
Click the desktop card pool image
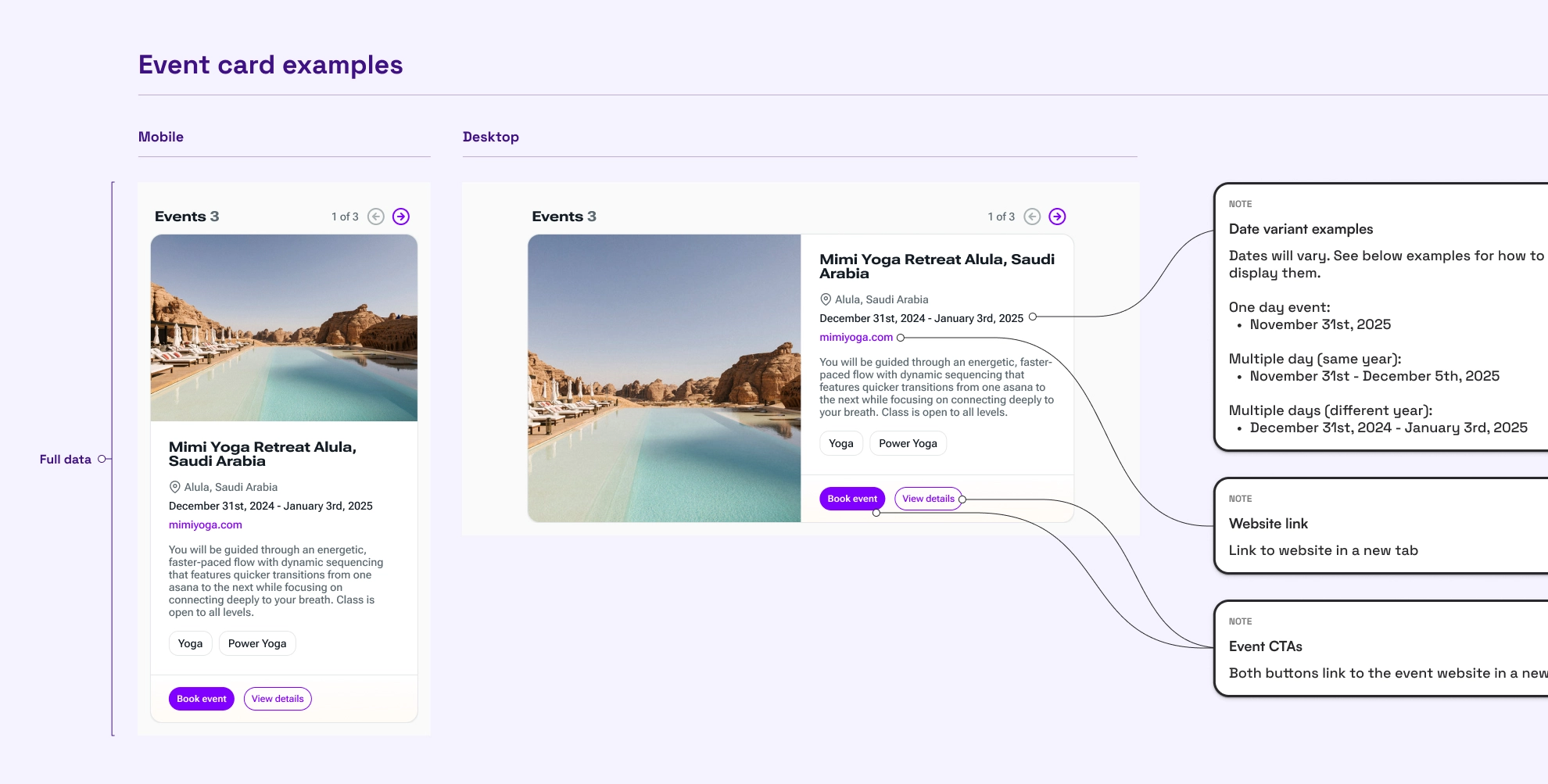(665, 378)
